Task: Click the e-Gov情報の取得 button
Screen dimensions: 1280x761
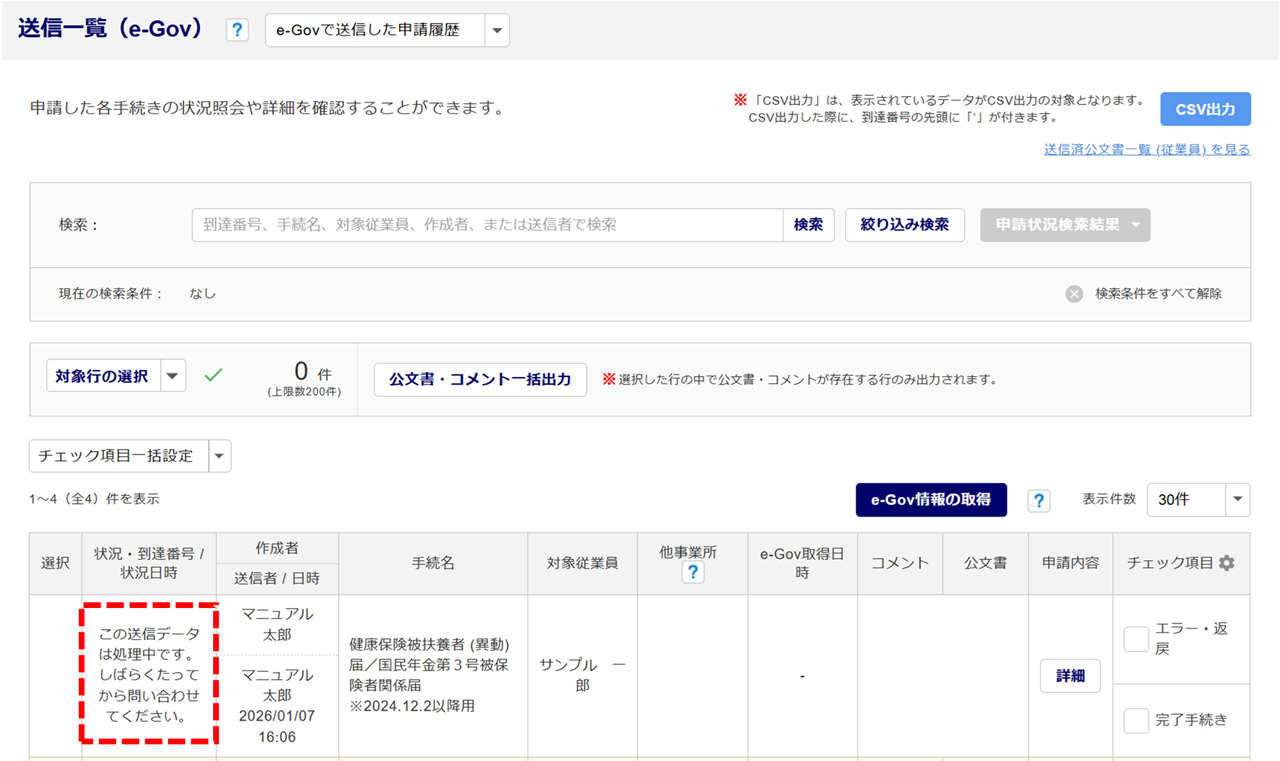Action: [930, 500]
